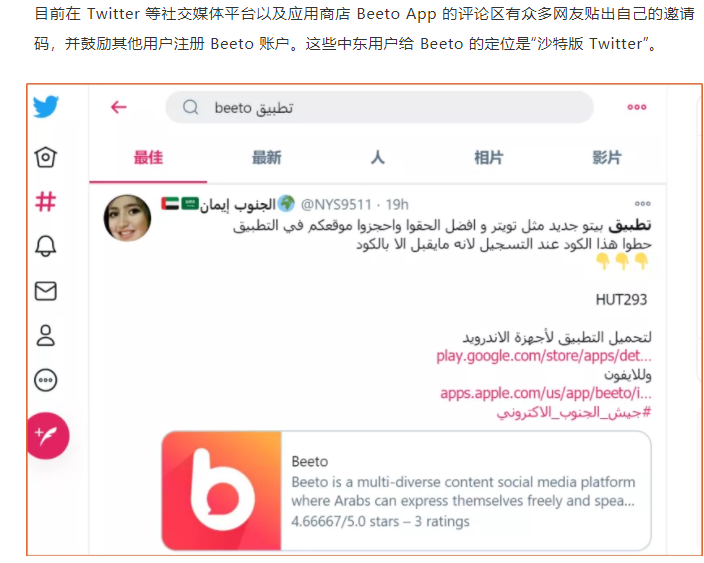Open the Messages envelope icon
This screenshot has height=563, width=704.
(x=45, y=291)
